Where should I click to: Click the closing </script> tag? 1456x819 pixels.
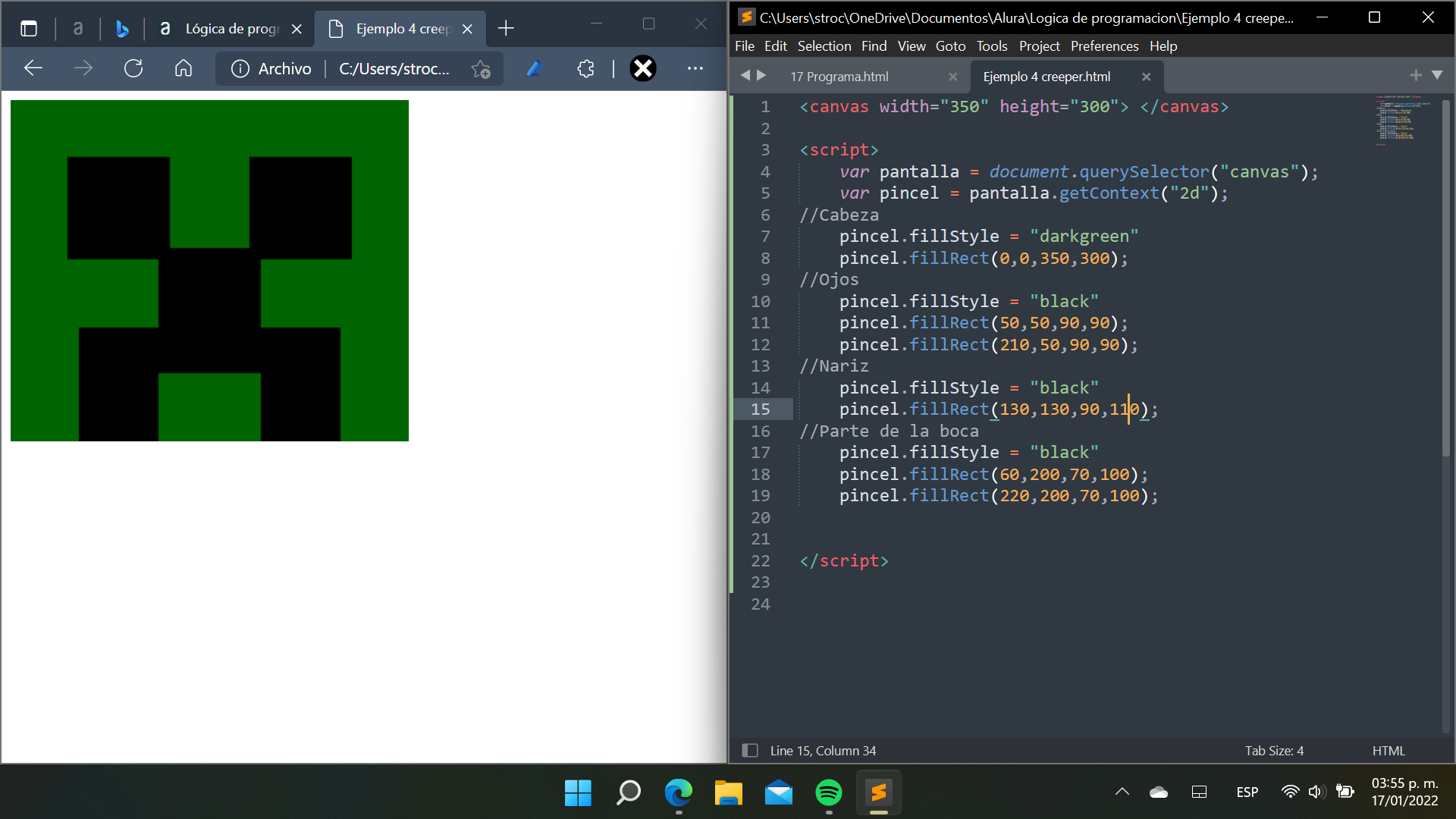point(844,561)
